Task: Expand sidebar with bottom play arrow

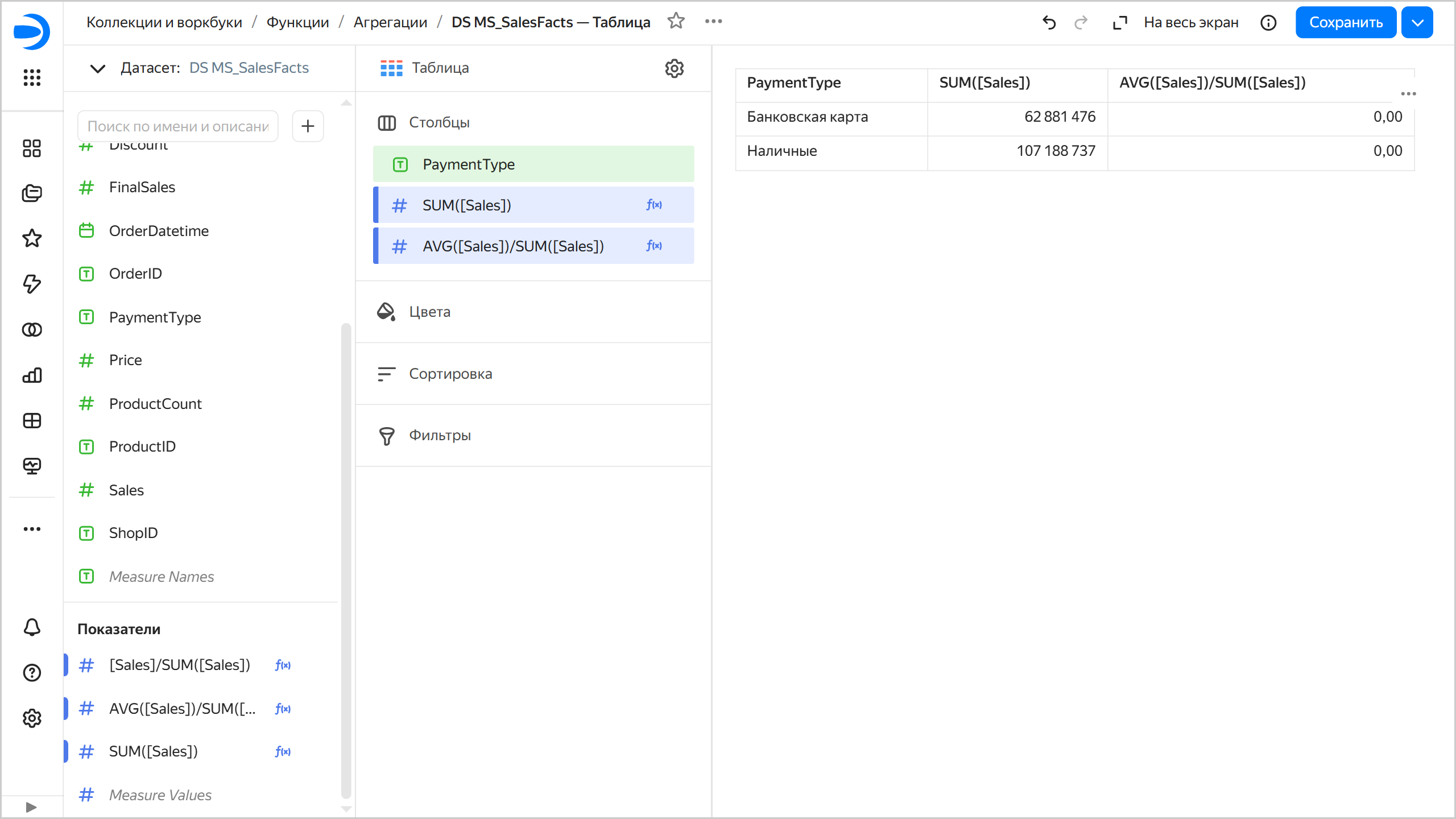Action: (x=31, y=807)
